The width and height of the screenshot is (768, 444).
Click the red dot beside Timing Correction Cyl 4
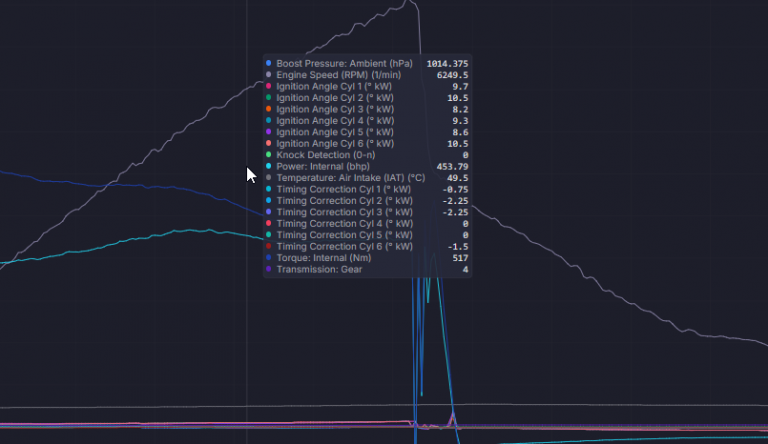(x=268, y=223)
